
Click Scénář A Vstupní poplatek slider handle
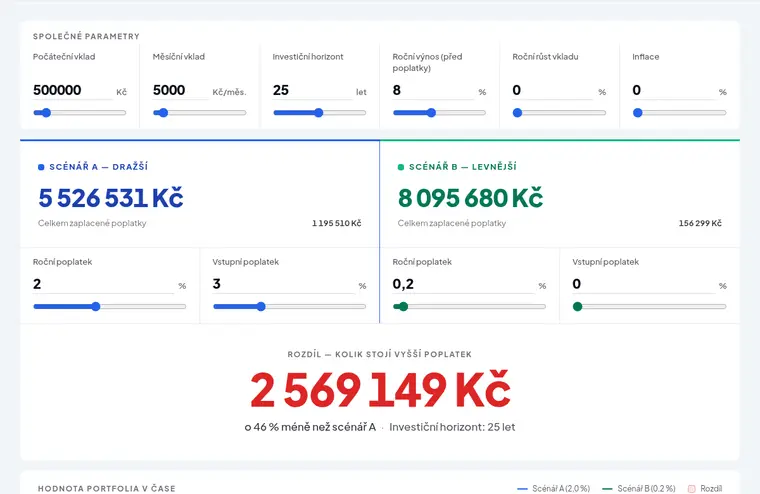[261, 306]
